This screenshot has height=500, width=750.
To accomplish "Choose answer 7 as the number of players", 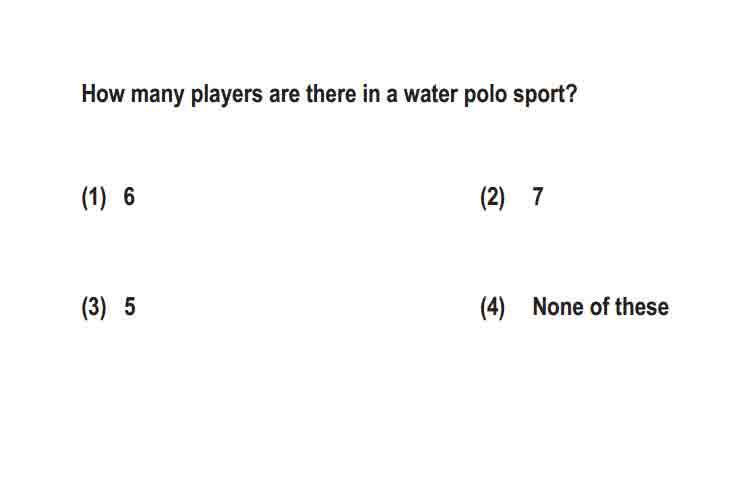I will 538,196.
